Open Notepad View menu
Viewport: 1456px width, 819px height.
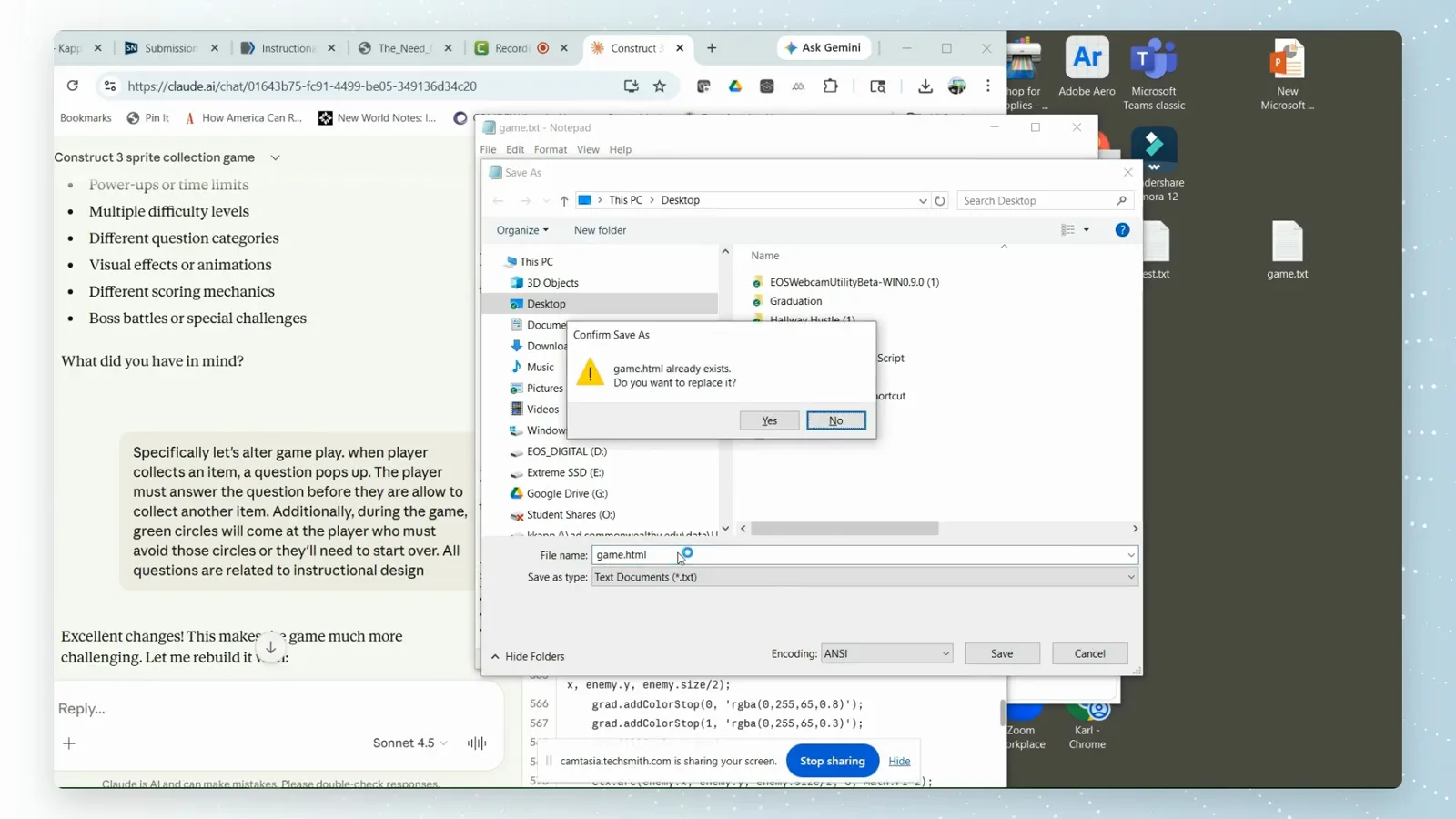(588, 149)
